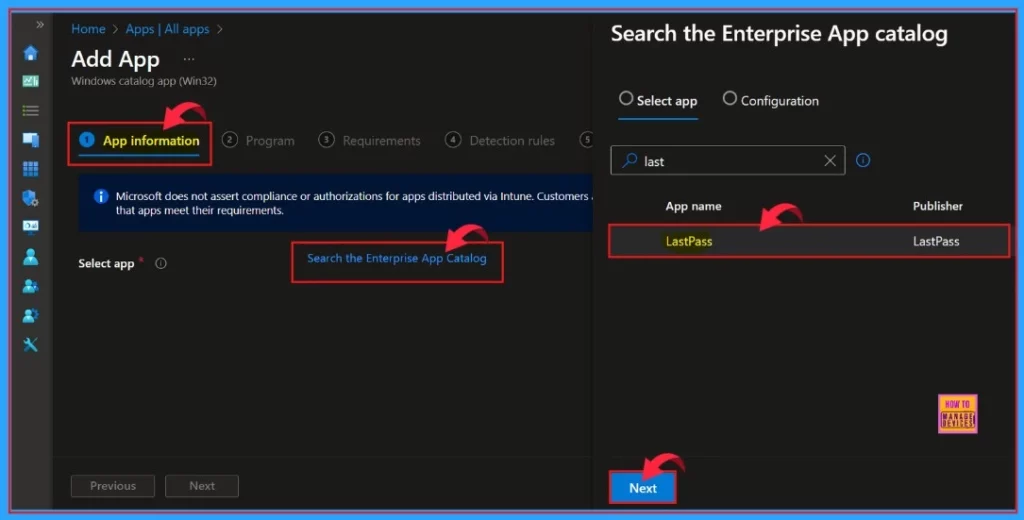The height and width of the screenshot is (520, 1024).
Task: Open Endpoint security shield icon
Action: click(x=30, y=197)
